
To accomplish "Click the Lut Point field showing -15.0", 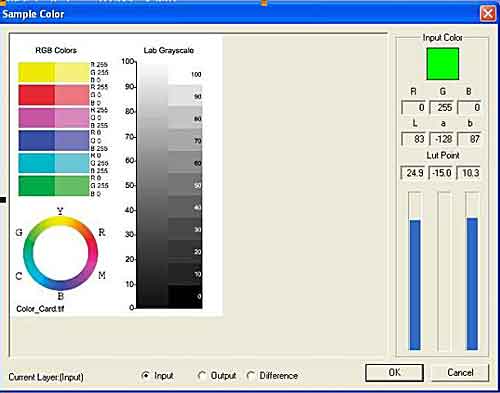I will point(441,173).
